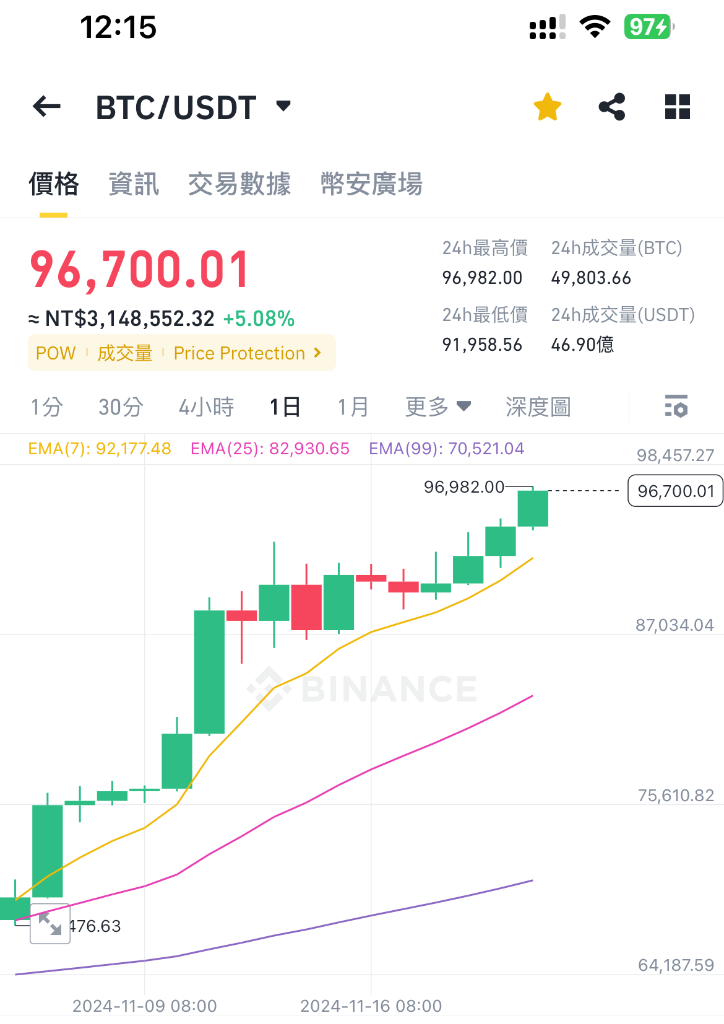Tap the 2024-11-16 08:00 date label
This screenshot has width=724, height=1024.
[371, 1006]
